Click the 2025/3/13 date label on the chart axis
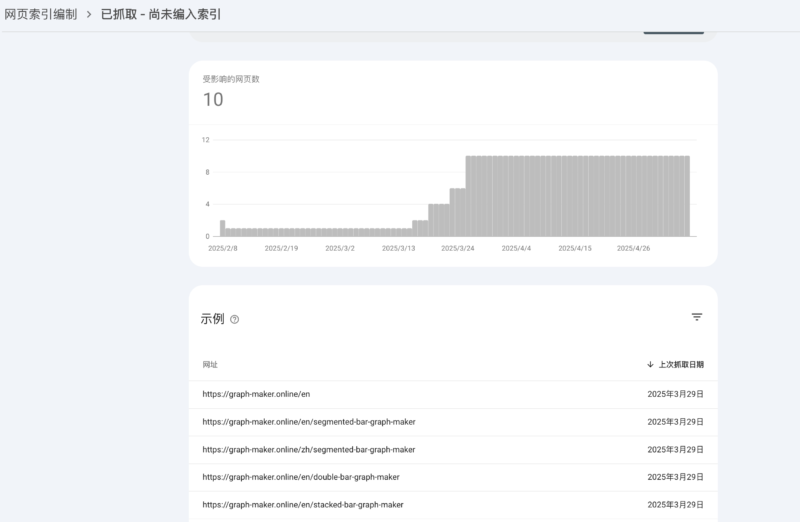 click(399, 248)
